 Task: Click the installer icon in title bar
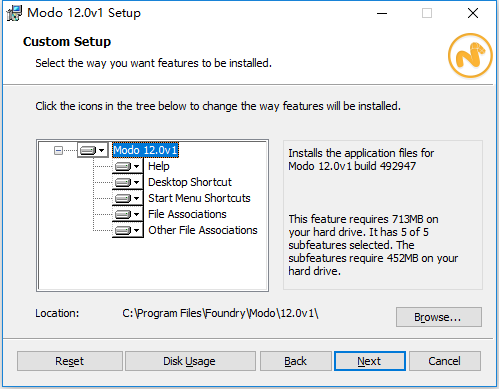(14, 13)
